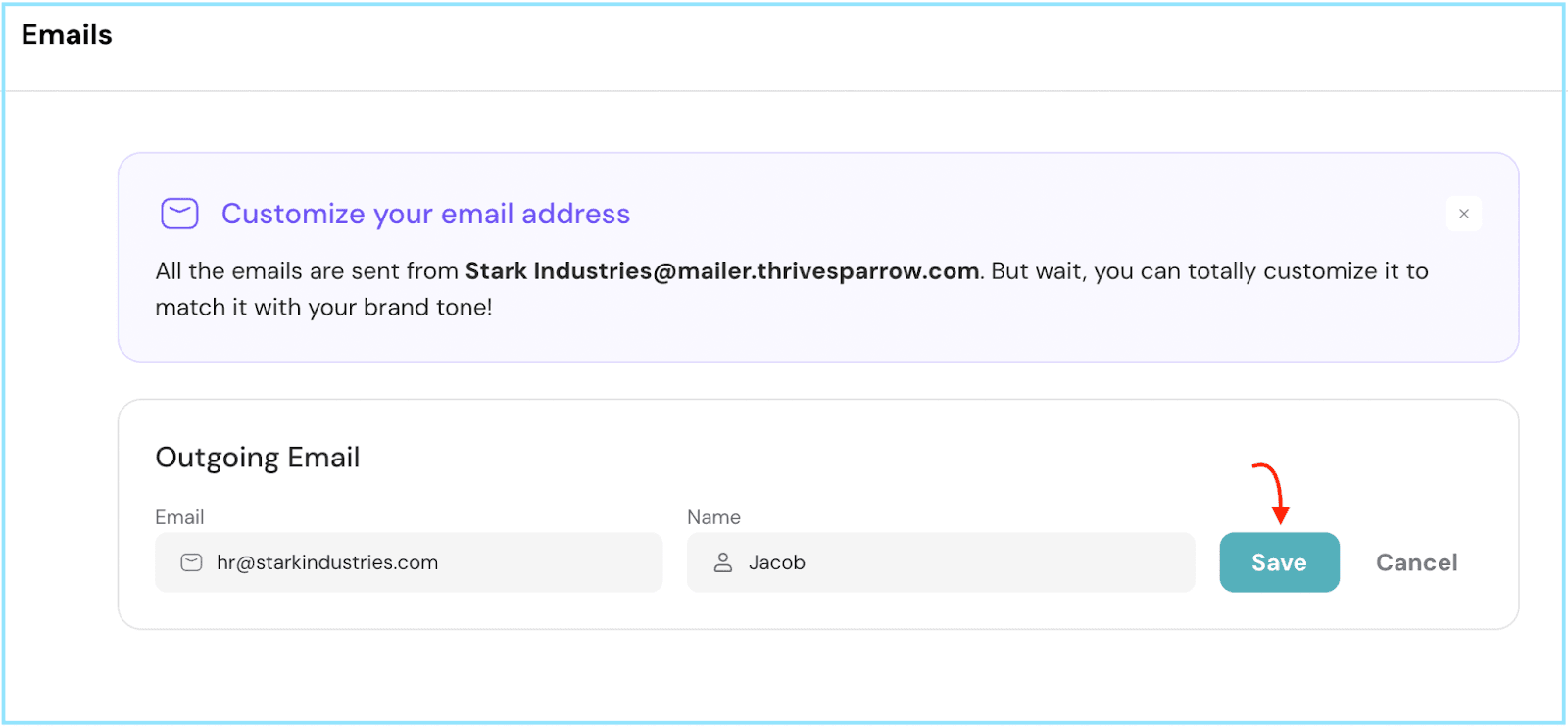The width and height of the screenshot is (1568, 726).
Task: Click the Emails page heading
Action: (x=67, y=35)
